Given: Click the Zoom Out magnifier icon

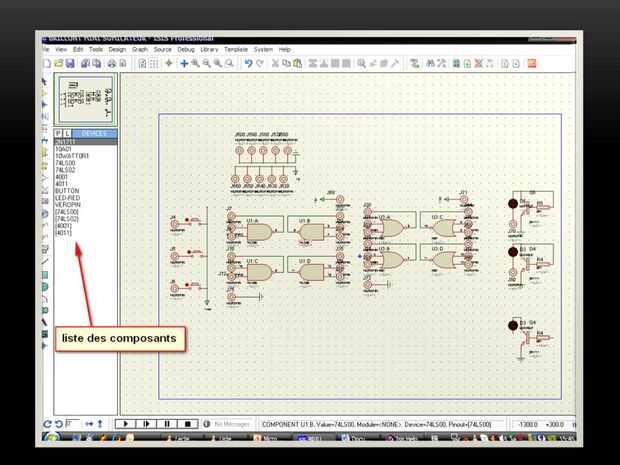Looking at the screenshot, I should coord(206,63).
